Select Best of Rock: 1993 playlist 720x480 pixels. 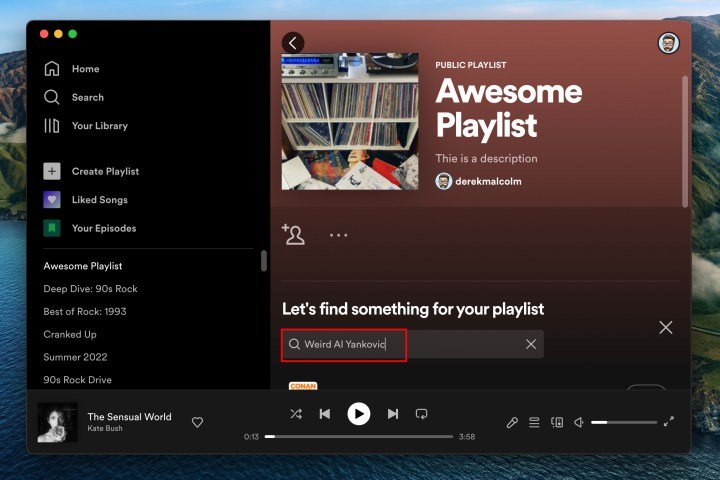pos(85,311)
